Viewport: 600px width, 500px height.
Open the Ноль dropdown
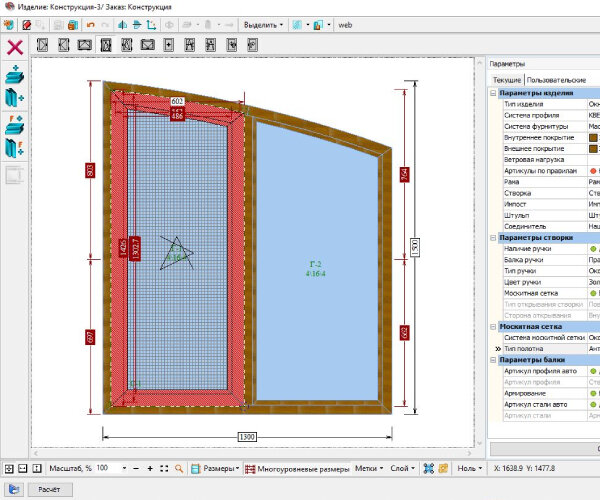click(470, 469)
